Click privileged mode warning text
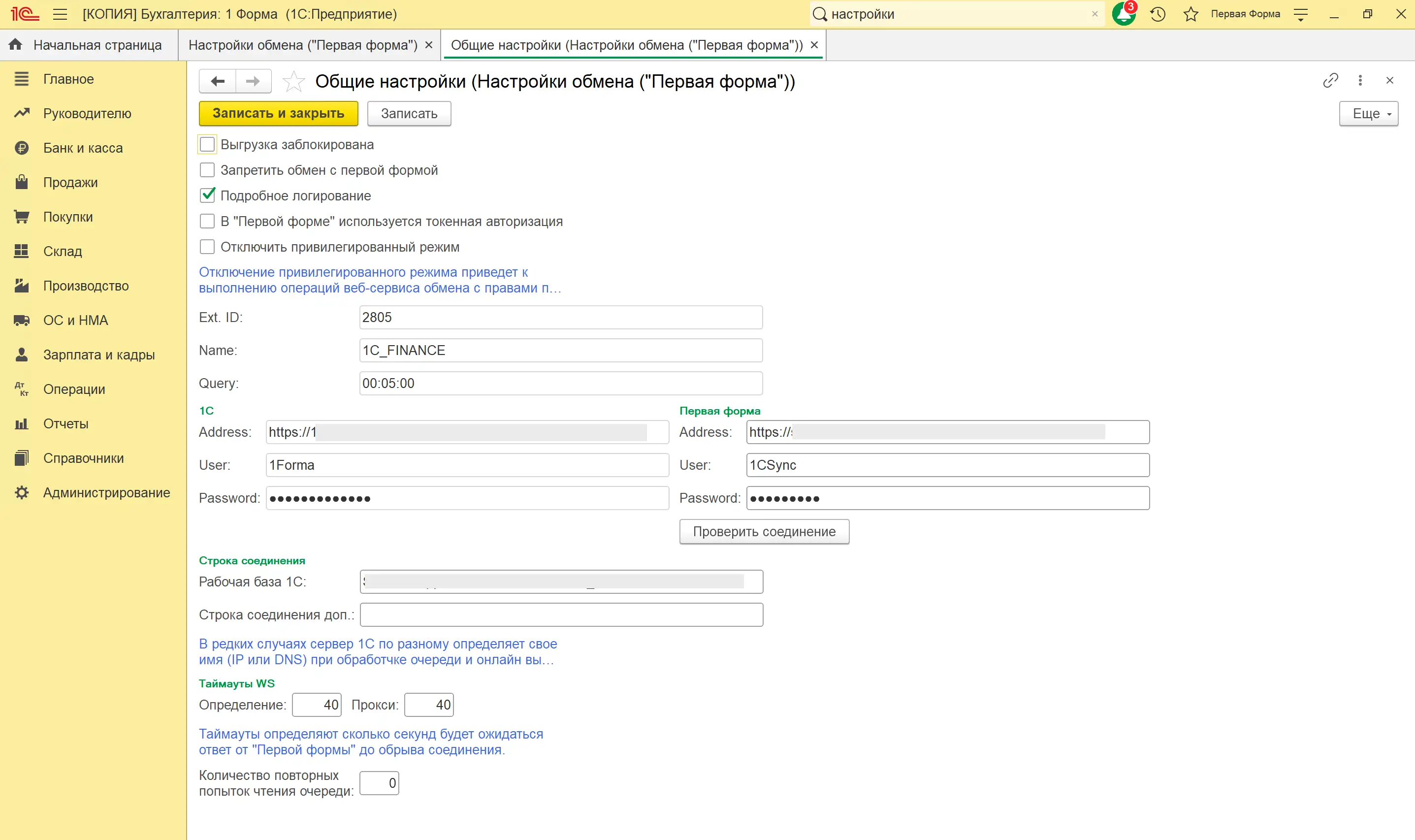The image size is (1415, 840). [380, 280]
